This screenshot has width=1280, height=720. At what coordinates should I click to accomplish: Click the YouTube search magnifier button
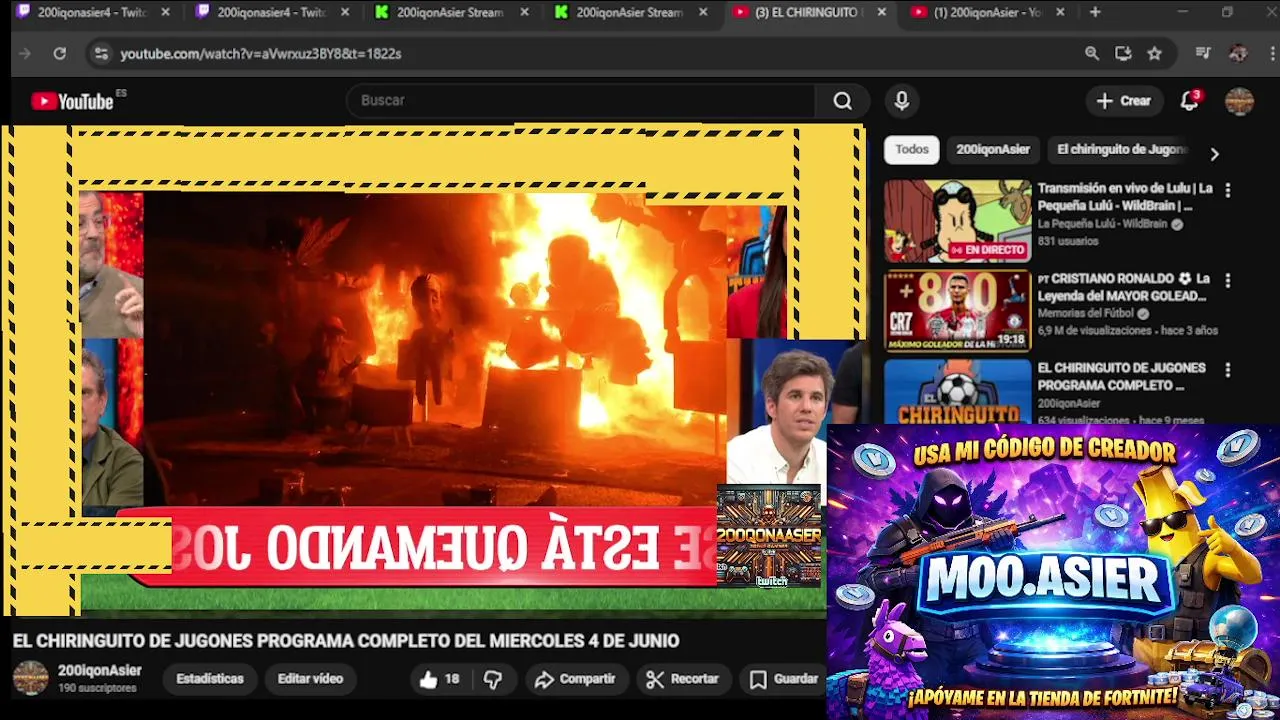[x=843, y=101]
